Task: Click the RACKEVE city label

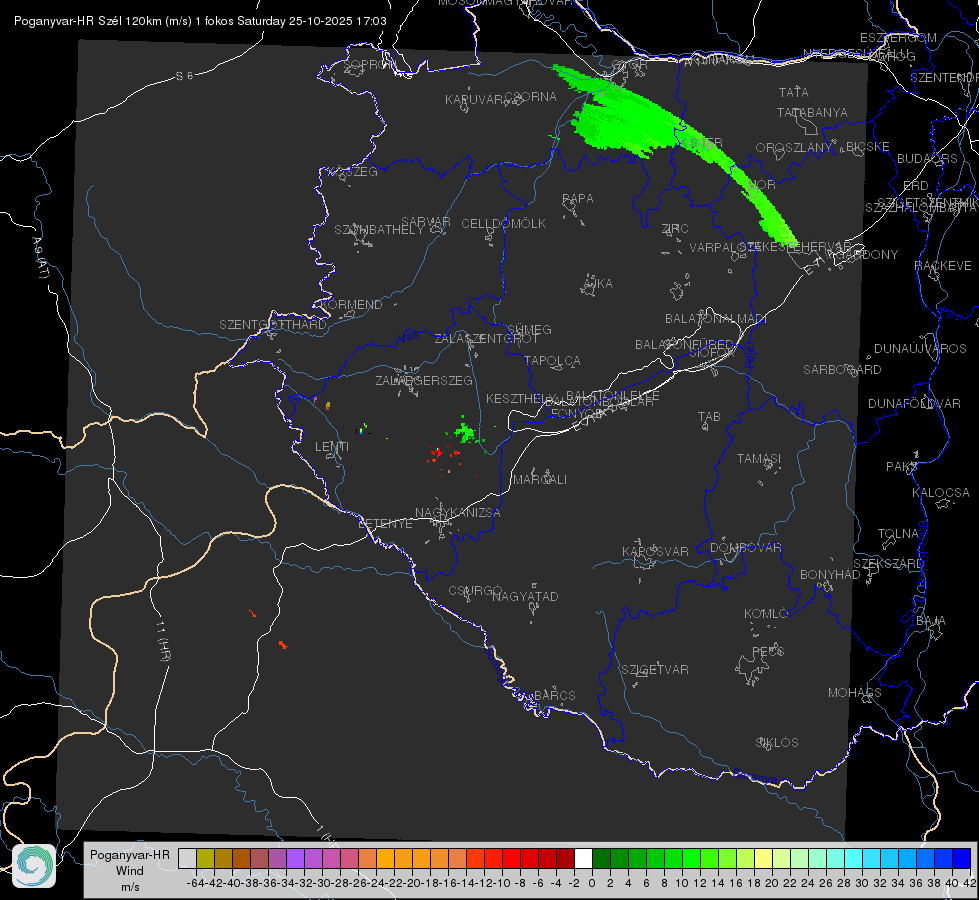Action: 943,266
